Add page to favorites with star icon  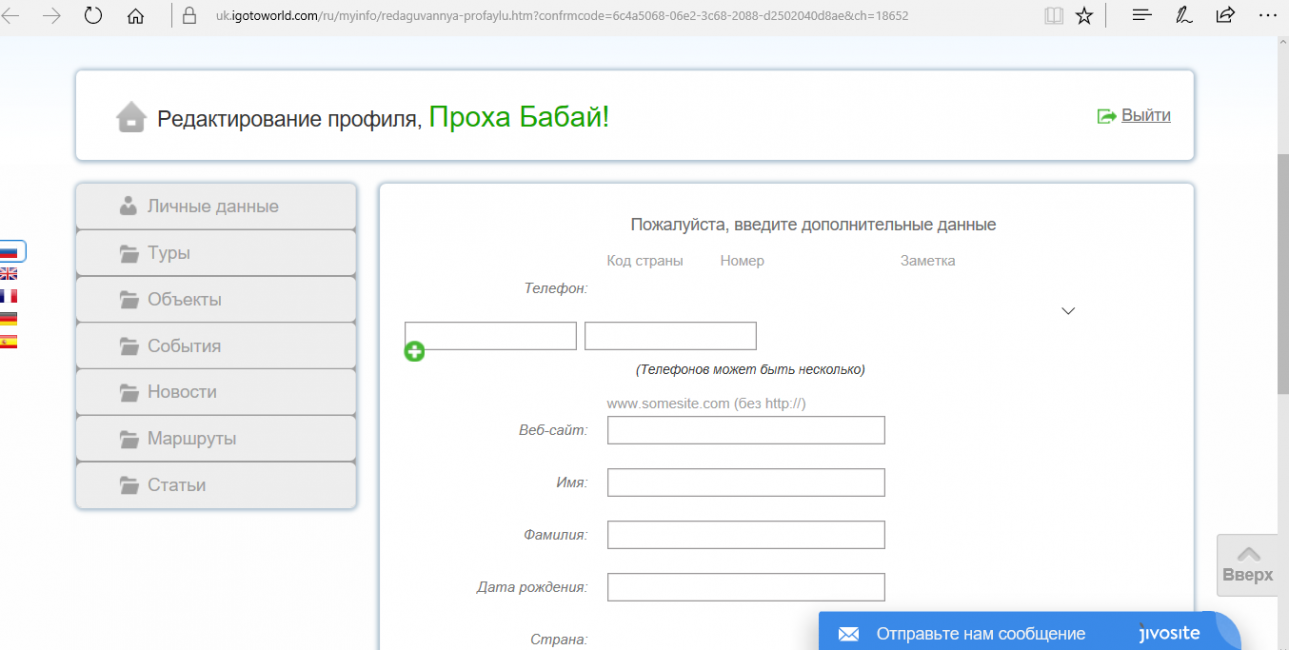1084,16
